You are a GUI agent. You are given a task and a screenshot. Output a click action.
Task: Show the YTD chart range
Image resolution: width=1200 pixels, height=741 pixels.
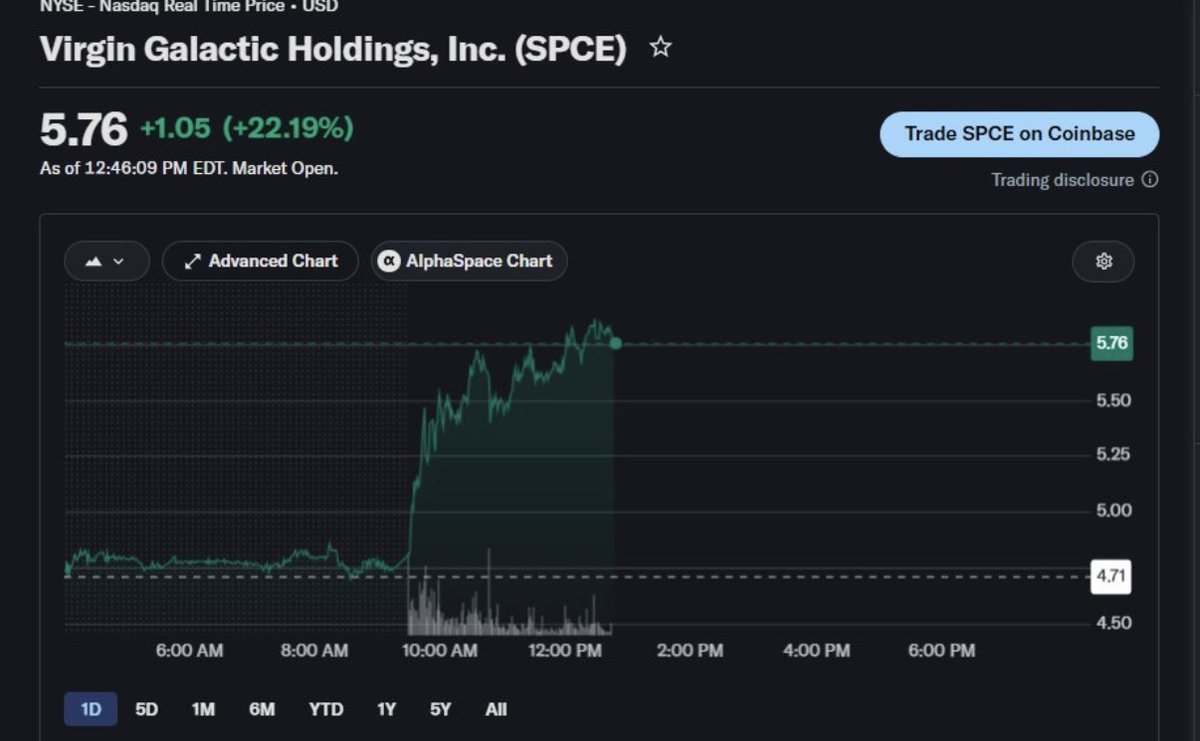pyautogui.click(x=326, y=709)
